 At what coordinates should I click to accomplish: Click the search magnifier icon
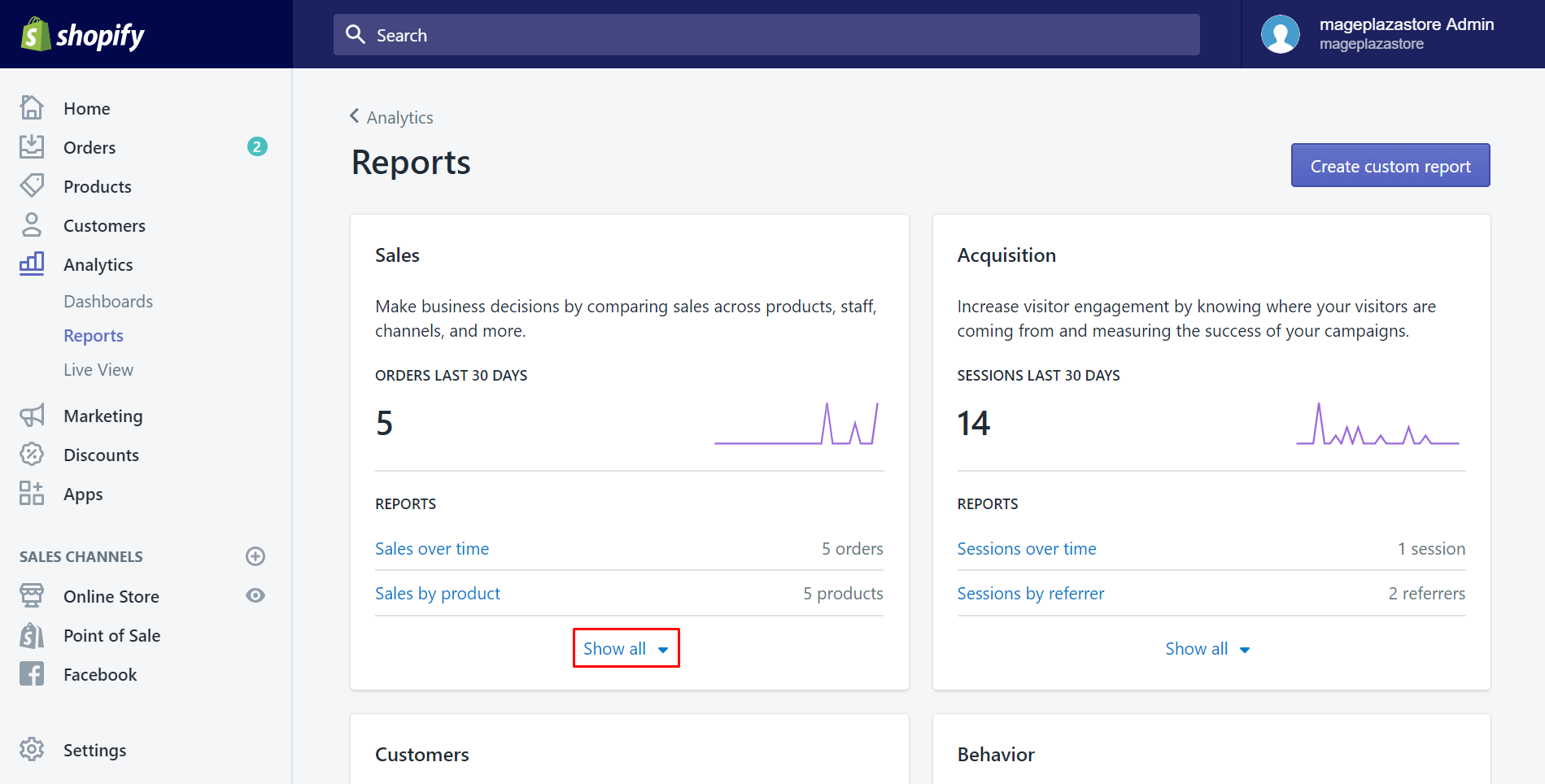click(356, 34)
